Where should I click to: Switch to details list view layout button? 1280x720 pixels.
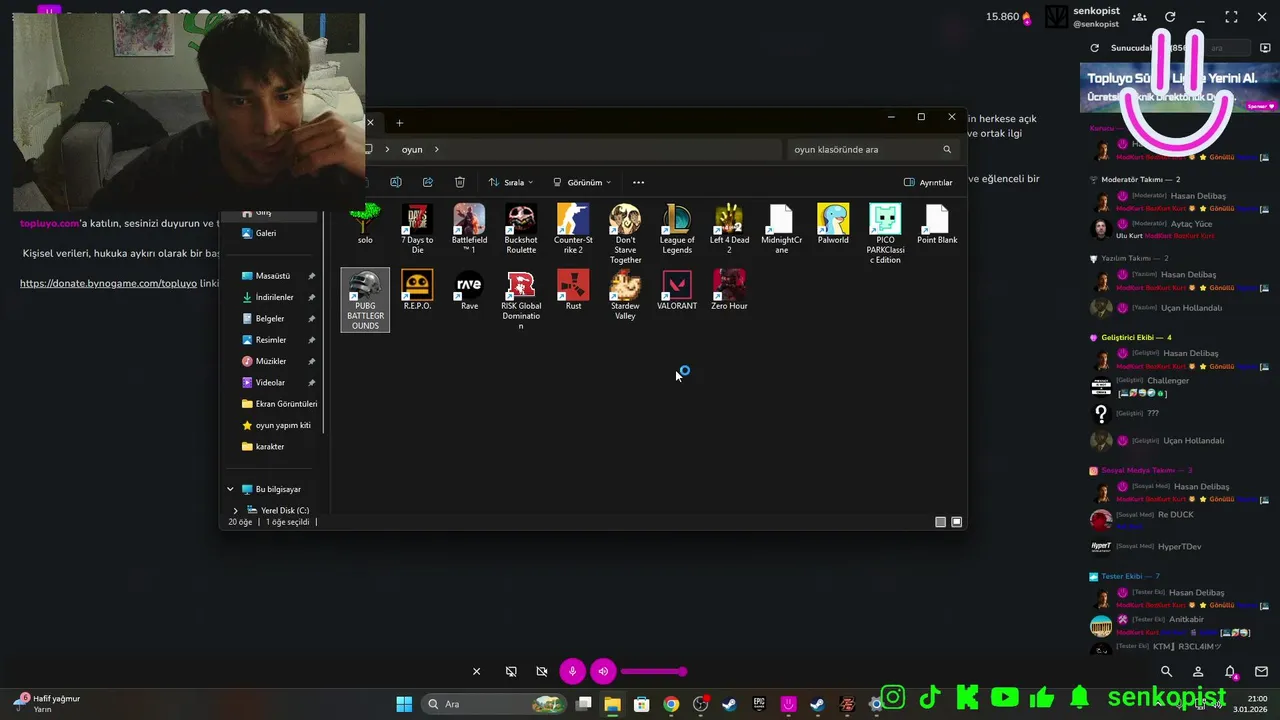click(x=940, y=522)
